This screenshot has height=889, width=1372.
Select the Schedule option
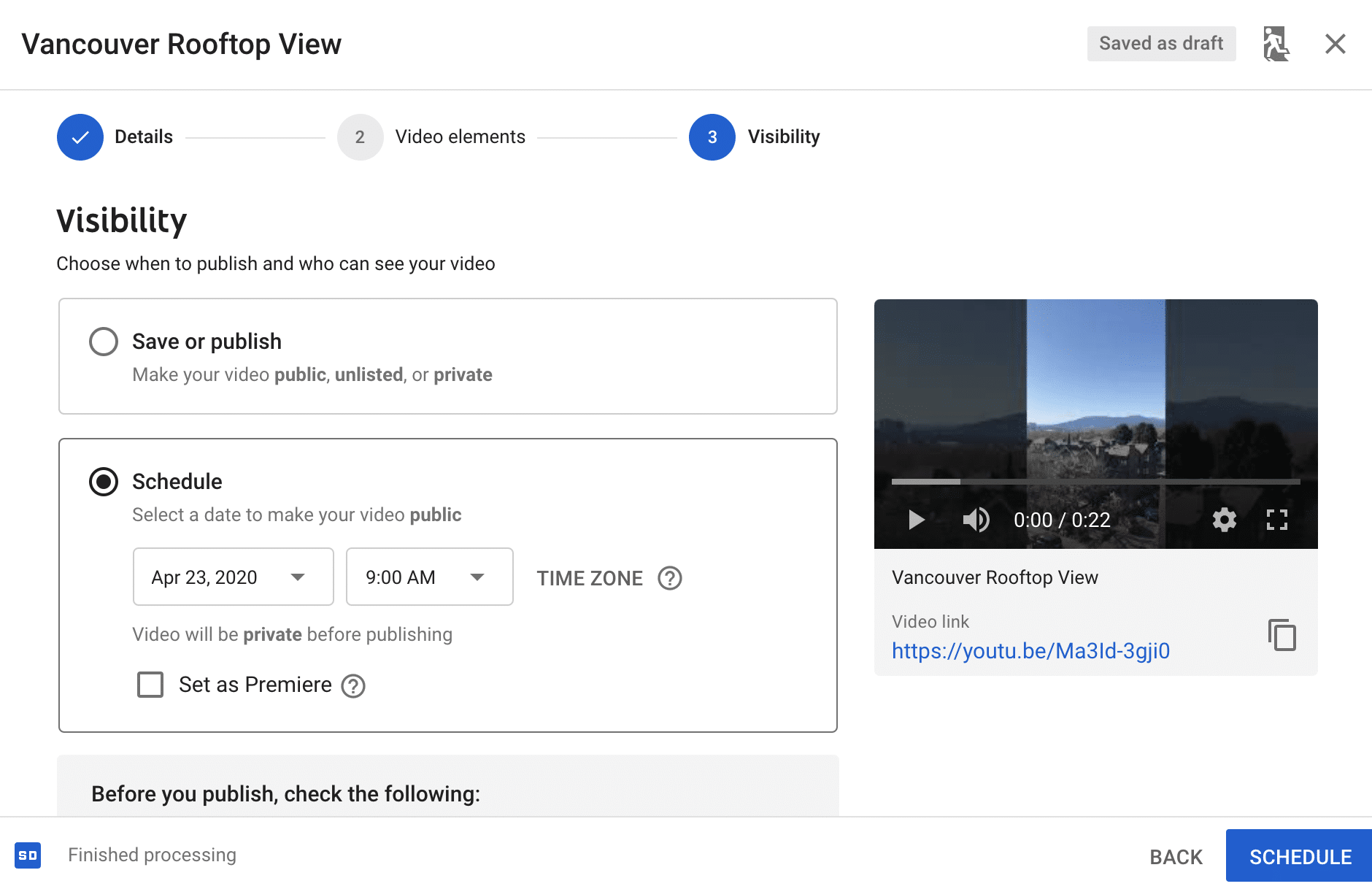(103, 481)
